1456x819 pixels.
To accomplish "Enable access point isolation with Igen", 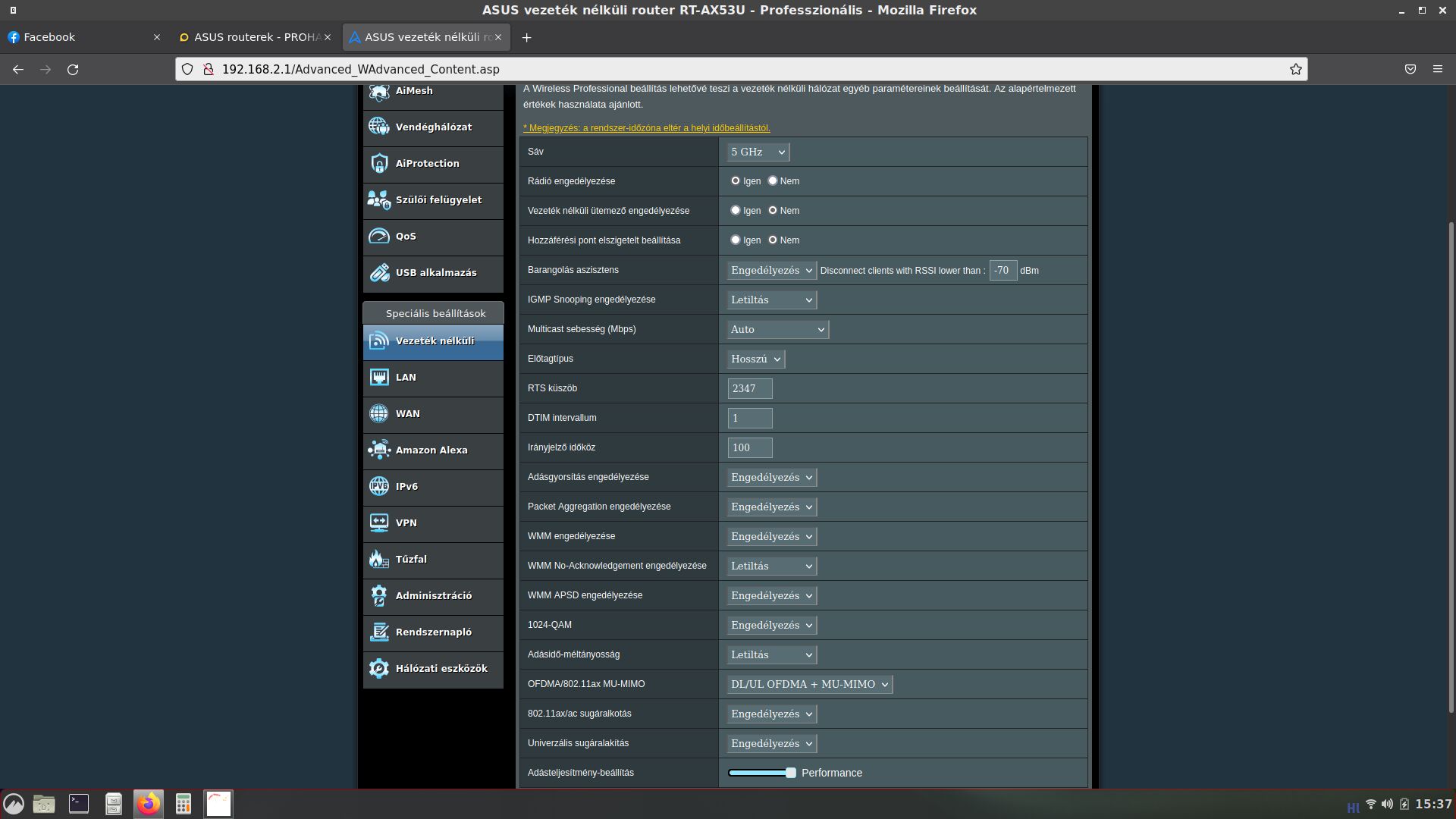I will [x=736, y=240].
